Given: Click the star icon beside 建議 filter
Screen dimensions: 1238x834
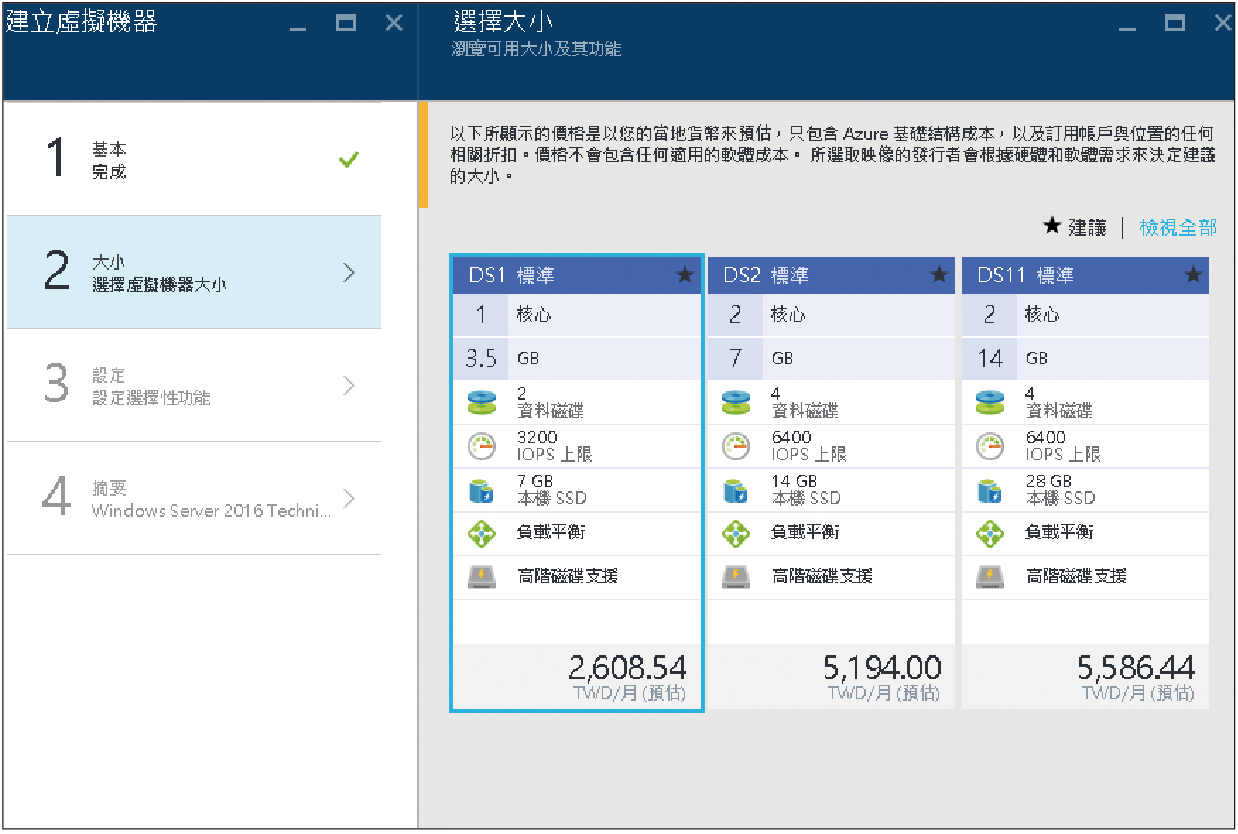Looking at the screenshot, I should (x=1051, y=227).
